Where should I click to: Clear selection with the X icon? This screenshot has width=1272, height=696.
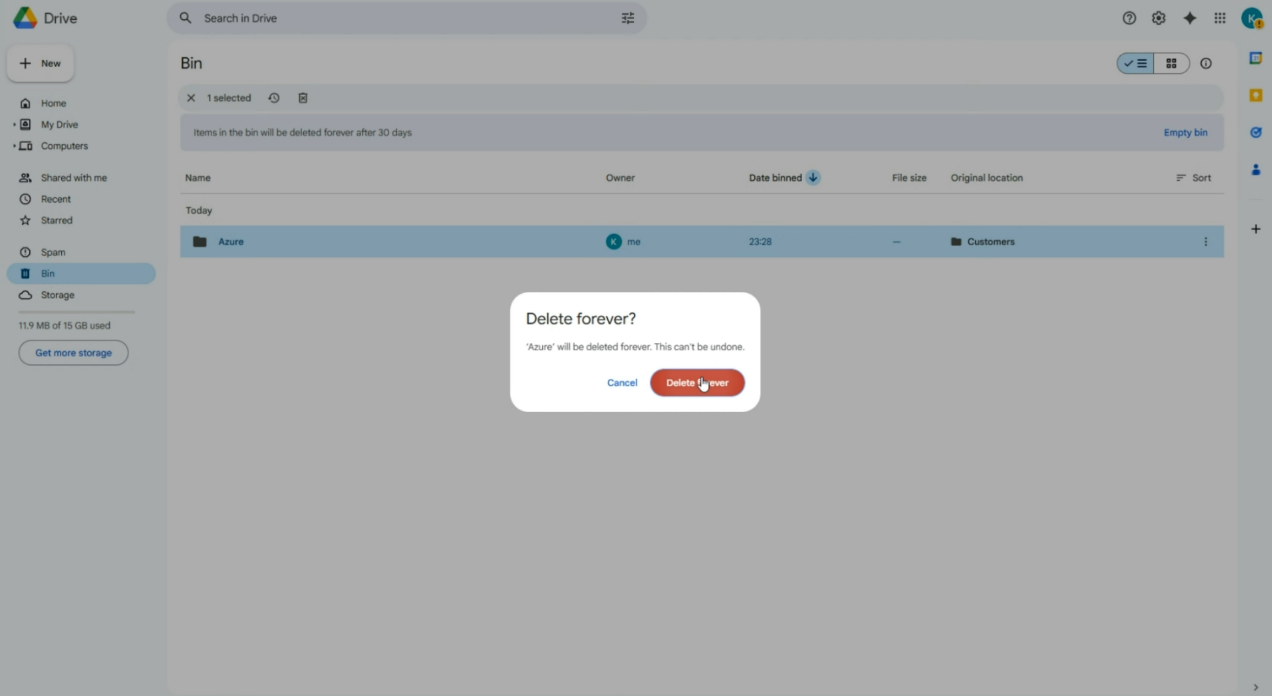(x=191, y=98)
